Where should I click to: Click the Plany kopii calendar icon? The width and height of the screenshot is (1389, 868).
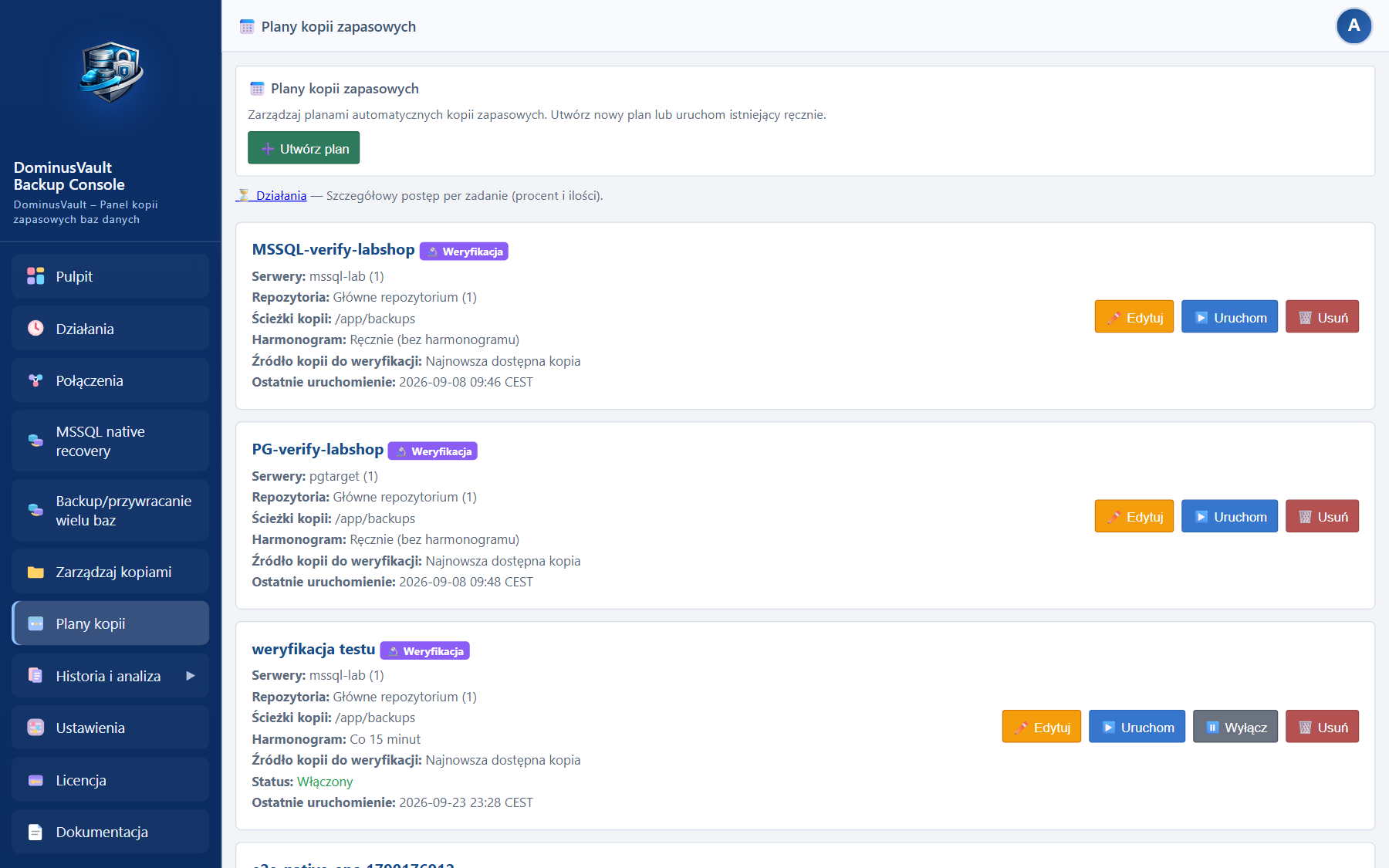(35, 623)
